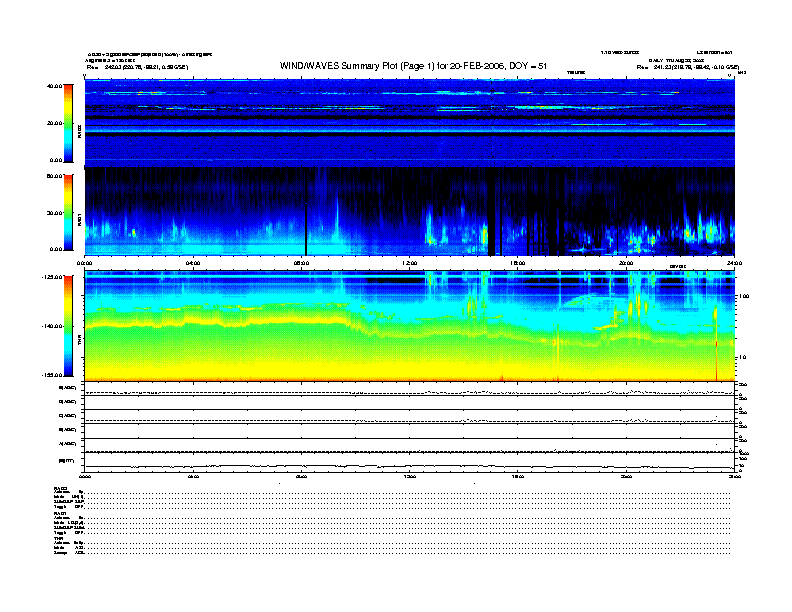Click the TNR yellow-green spectrogram panel
This screenshot has height=612, width=792.
click(x=410, y=326)
